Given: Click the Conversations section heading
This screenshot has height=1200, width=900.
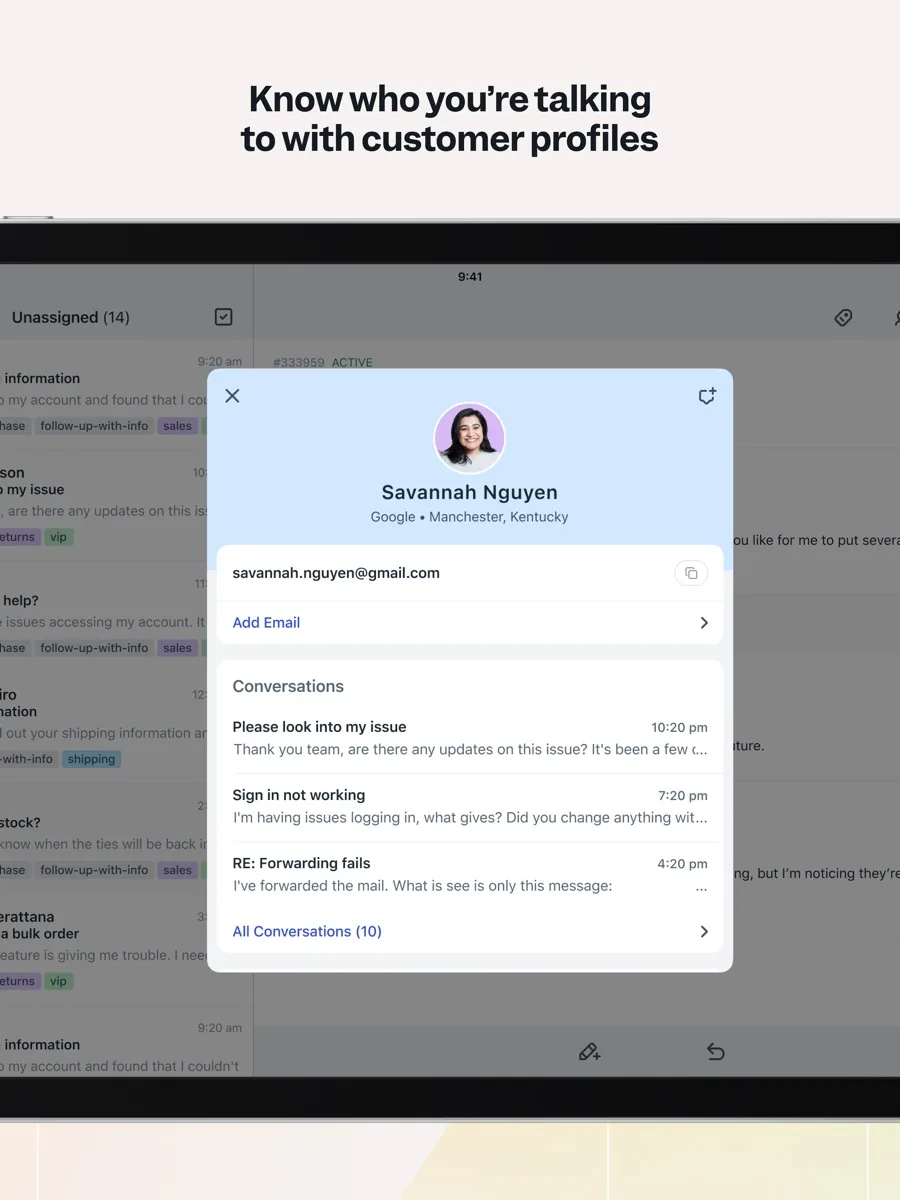Looking at the screenshot, I should 288,686.
